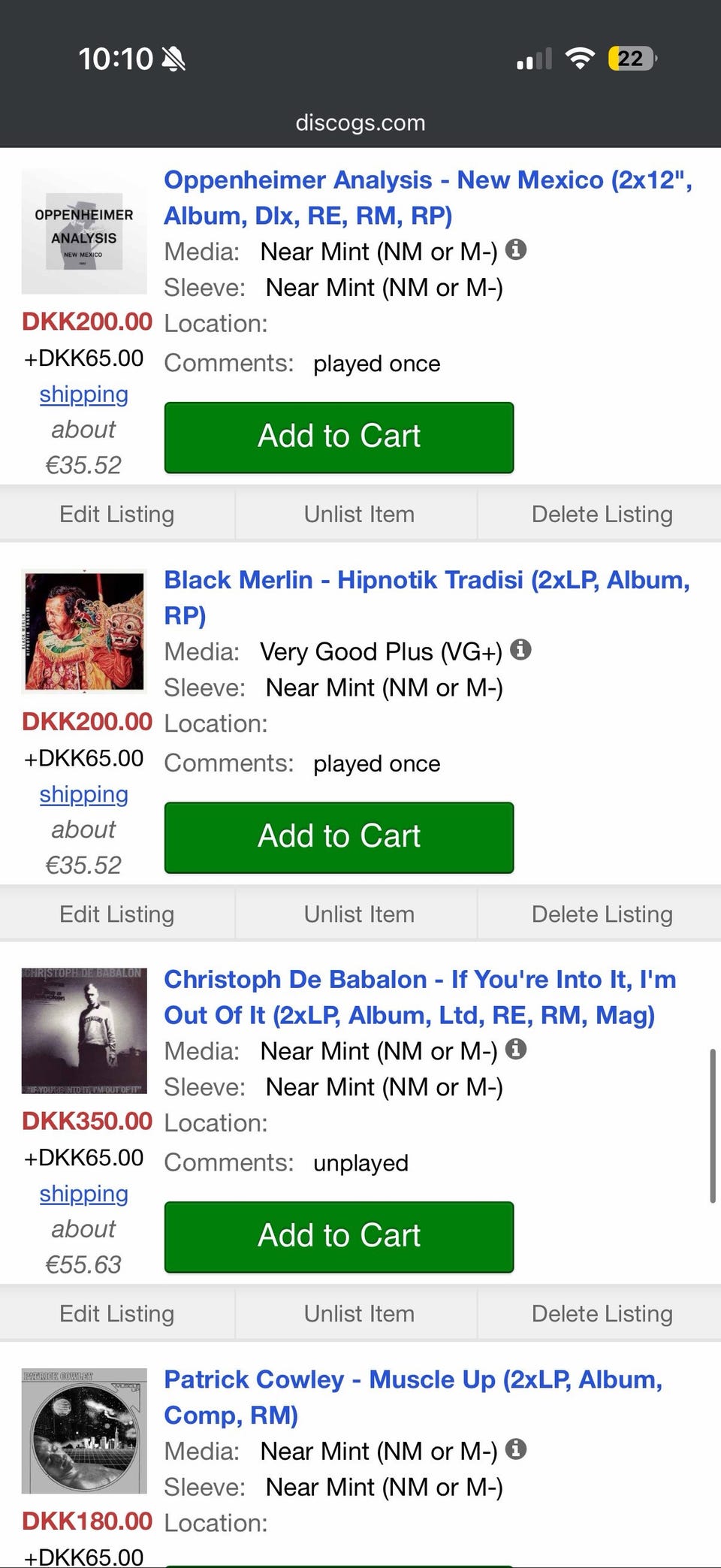Image resolution: width=721 pixels, height=1568 pixels.
Task: Edit Listing for Oppenheimer Analysis
Action: 117,514
